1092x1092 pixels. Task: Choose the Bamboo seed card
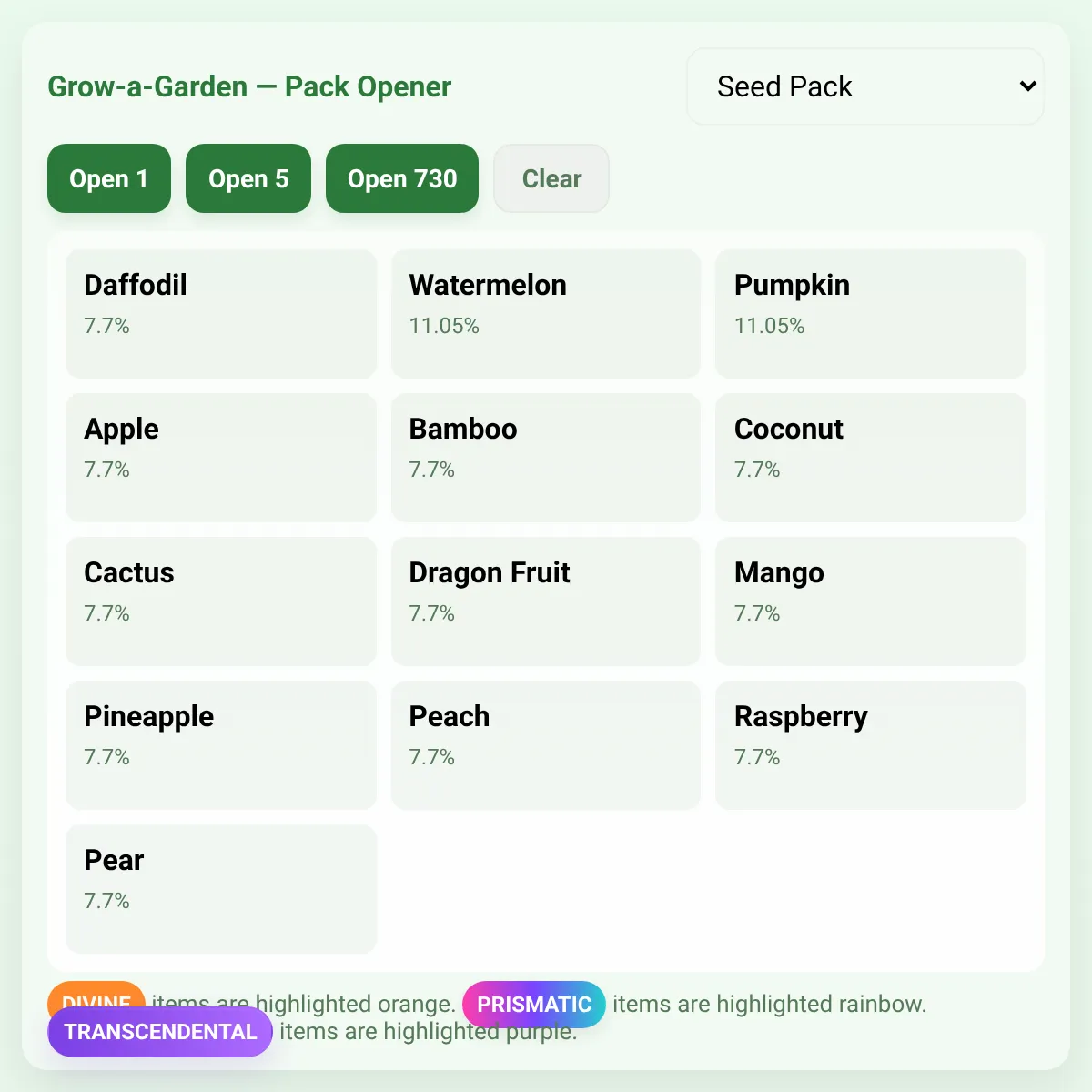coord(546,458)
